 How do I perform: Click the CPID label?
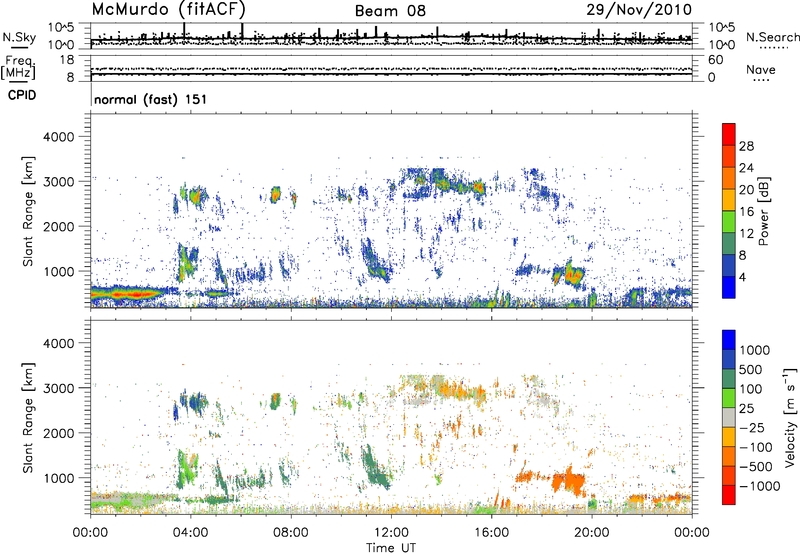point(22,95)
